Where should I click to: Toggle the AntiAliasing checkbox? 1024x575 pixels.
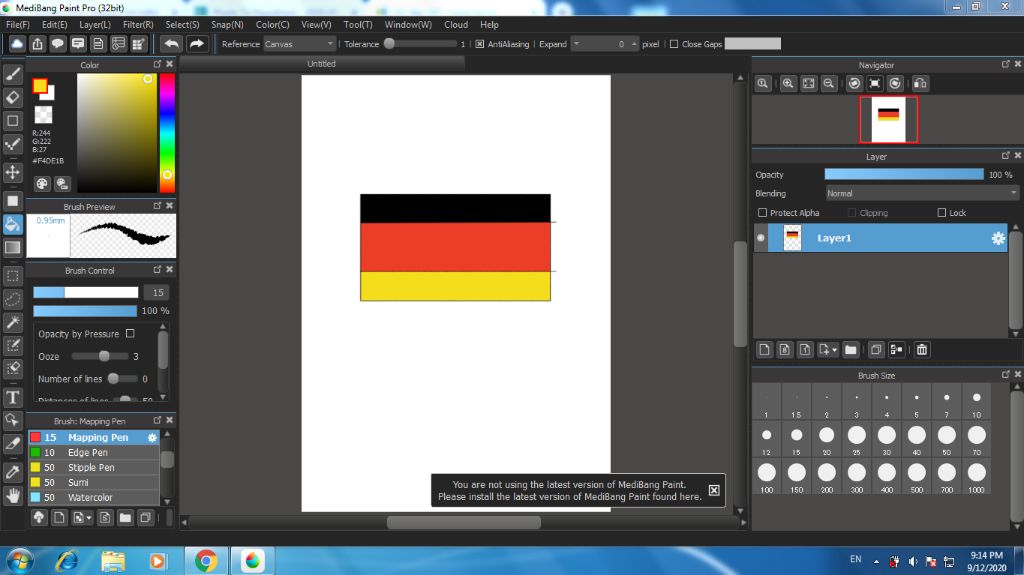479,44
